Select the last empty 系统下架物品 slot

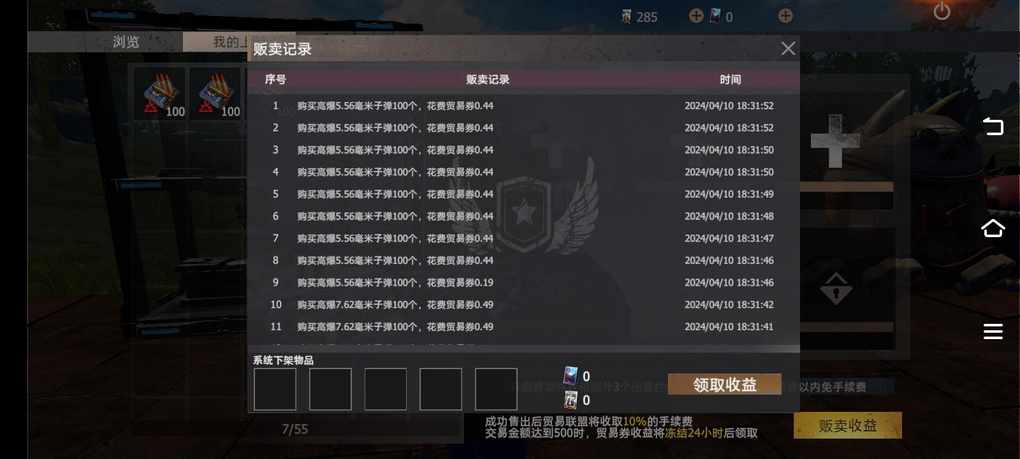click(x=496, y=389)
